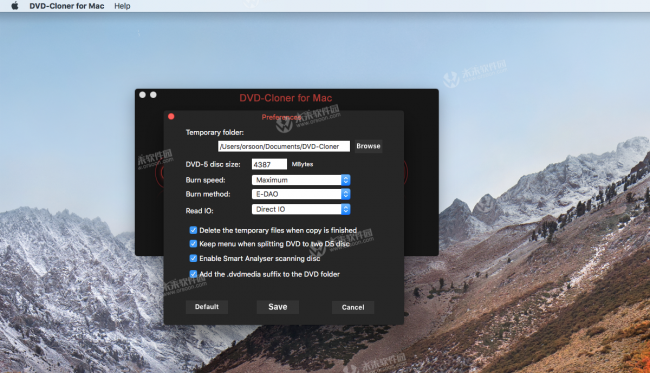Click the 'MBytes' unit label
650x373 pixels.
click(302, 164)
